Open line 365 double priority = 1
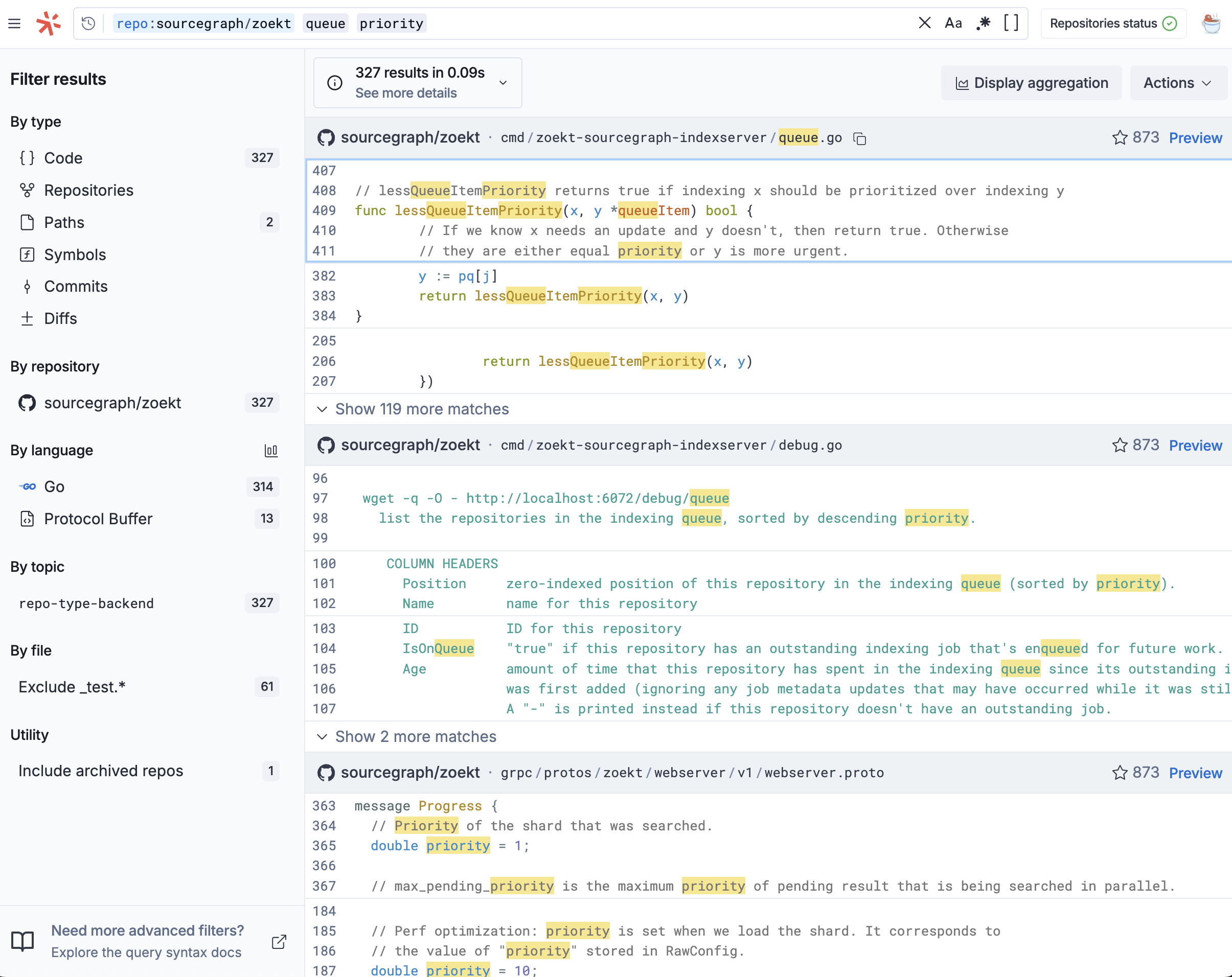This screenshot has height=977, width=1232. click(450, 846)
